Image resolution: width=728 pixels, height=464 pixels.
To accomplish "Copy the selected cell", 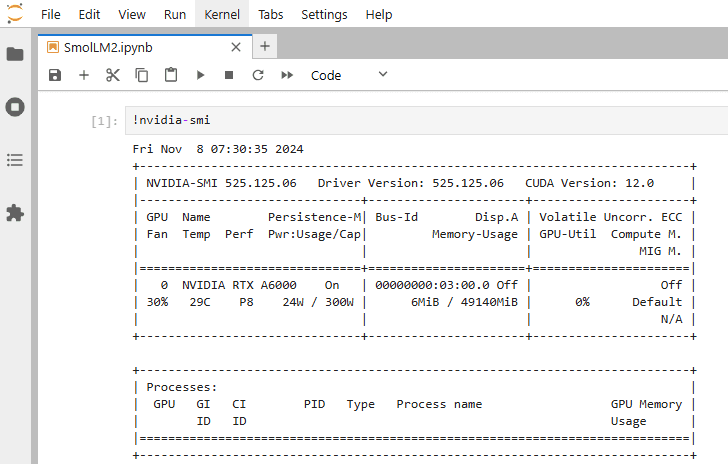I will (142, 75).
